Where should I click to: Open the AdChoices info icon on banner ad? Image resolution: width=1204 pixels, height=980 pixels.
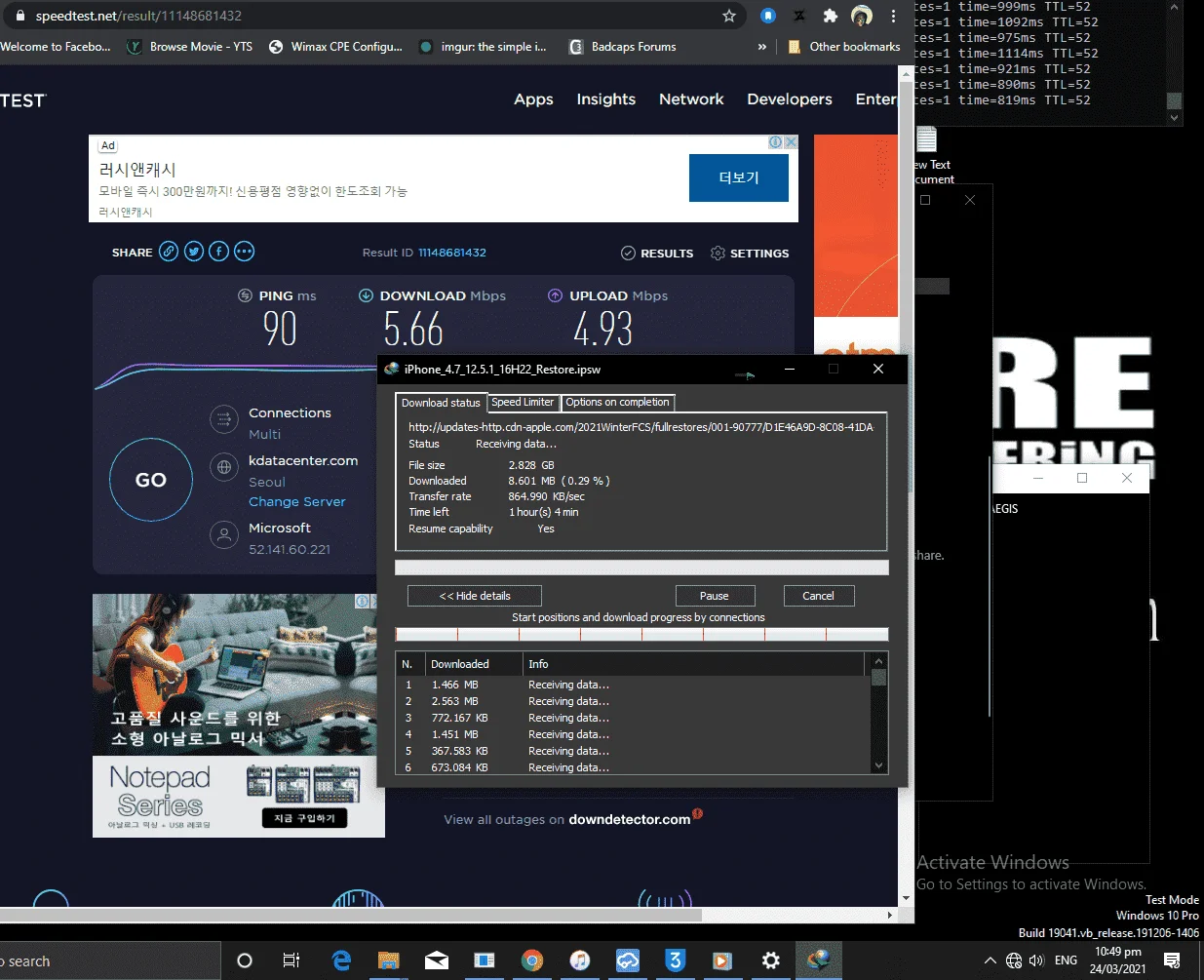[776, 142]
